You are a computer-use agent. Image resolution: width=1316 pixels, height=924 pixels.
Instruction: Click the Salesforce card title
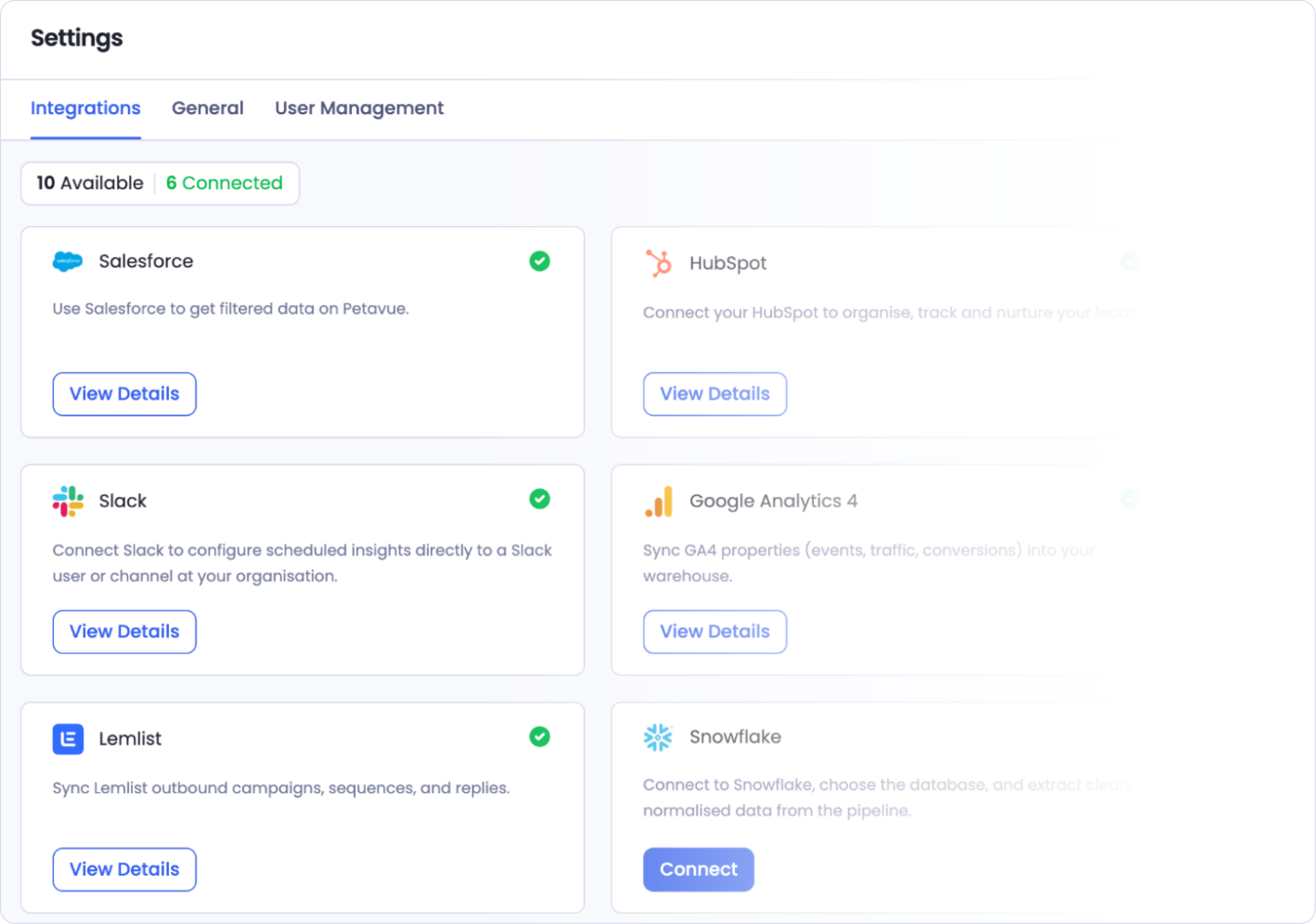coord(146,261)
